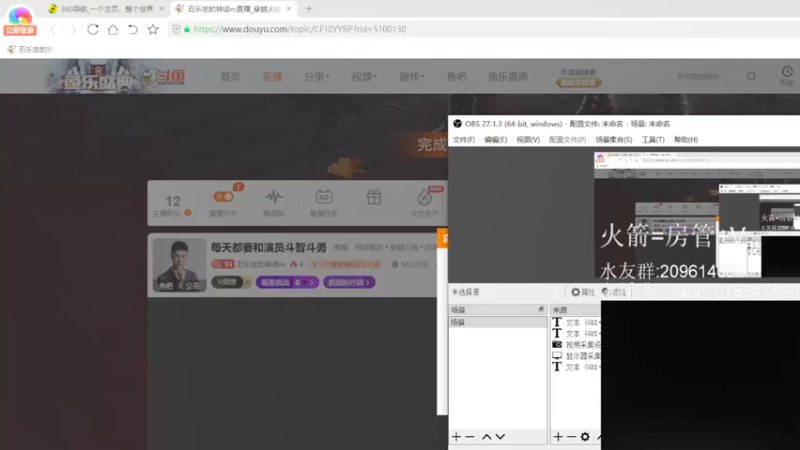
Task: Click the streamer avatar thumbnail
Action: coord(180,265)
